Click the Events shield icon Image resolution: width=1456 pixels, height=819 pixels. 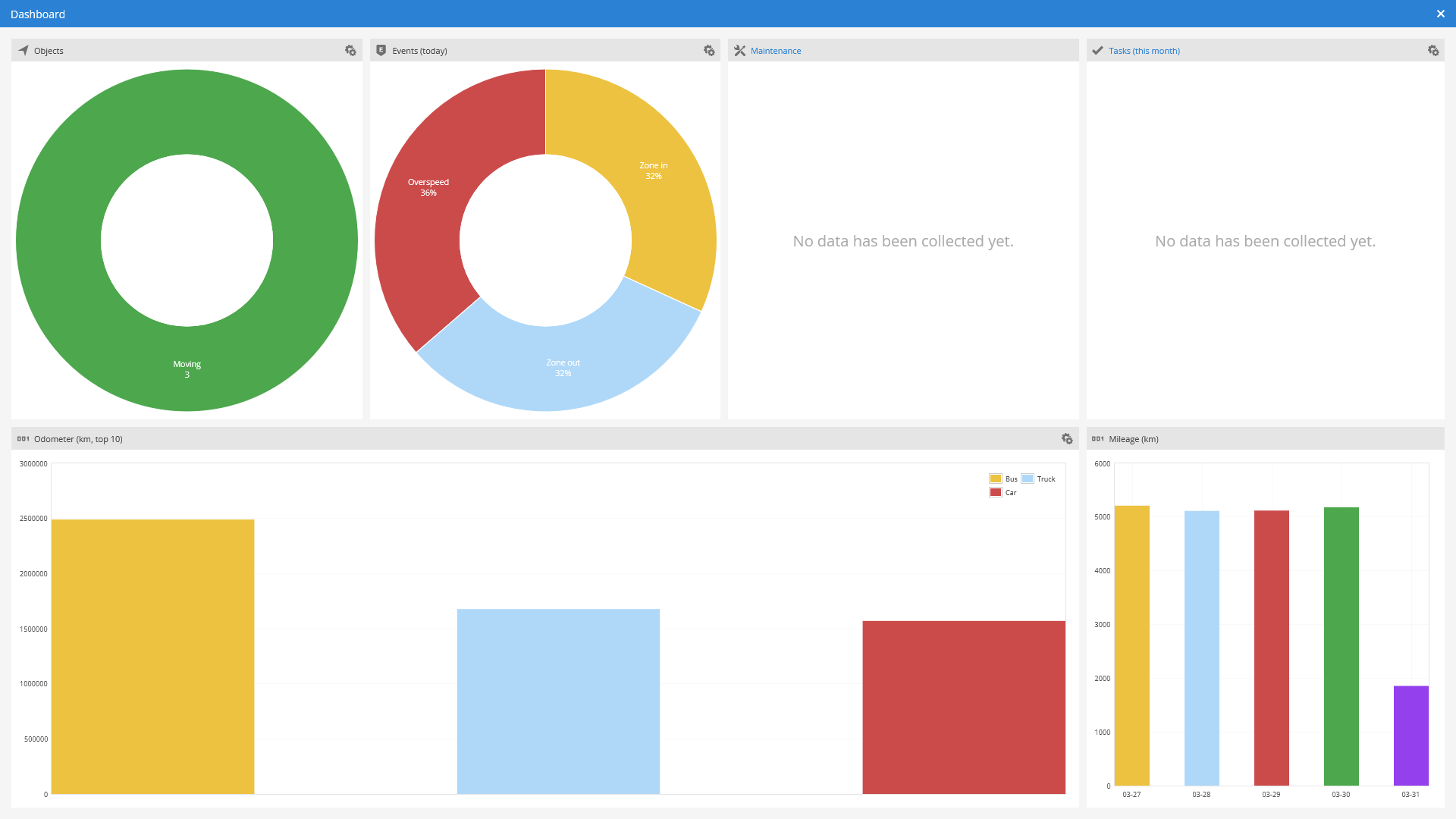[381, 51]
